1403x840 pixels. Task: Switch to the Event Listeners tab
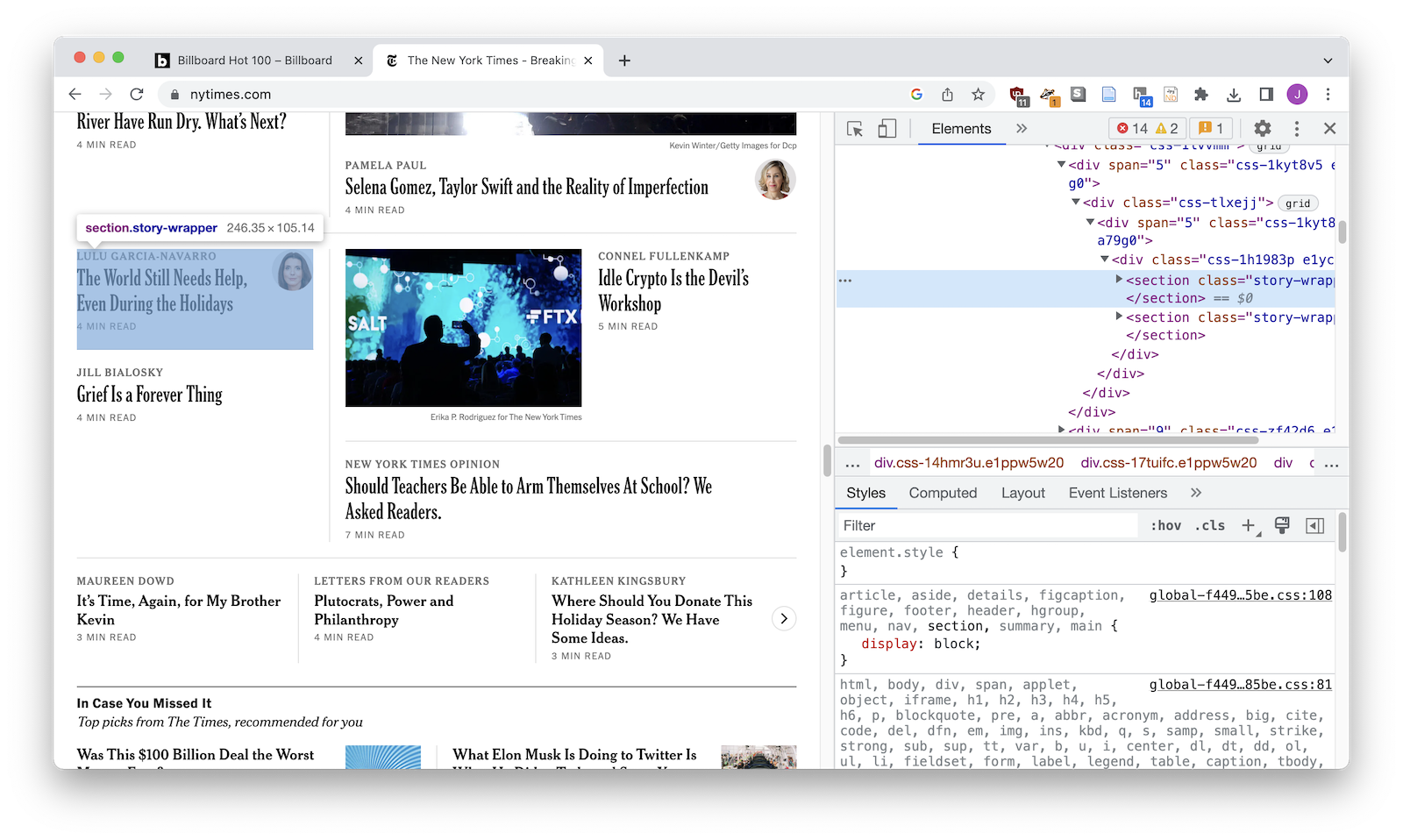pyautogui.click(x=1118, y=493)
